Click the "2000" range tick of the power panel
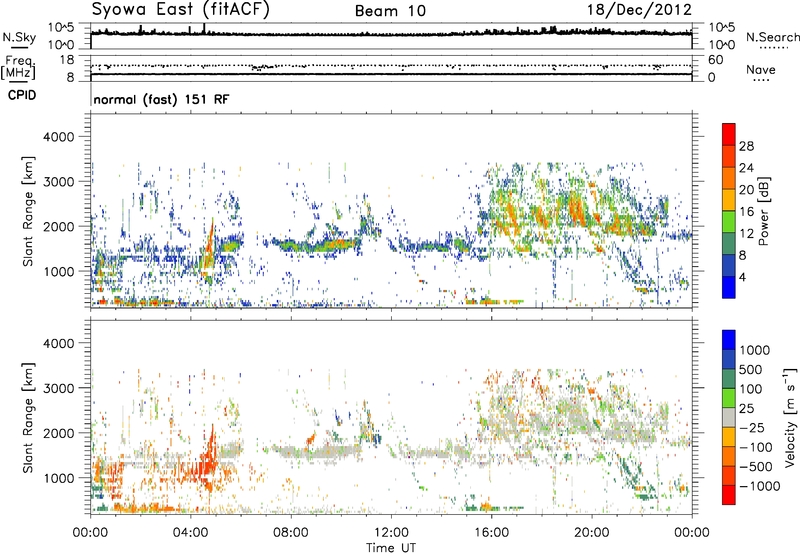The height and width of the screenshot is (554, 800). [58, 226]
